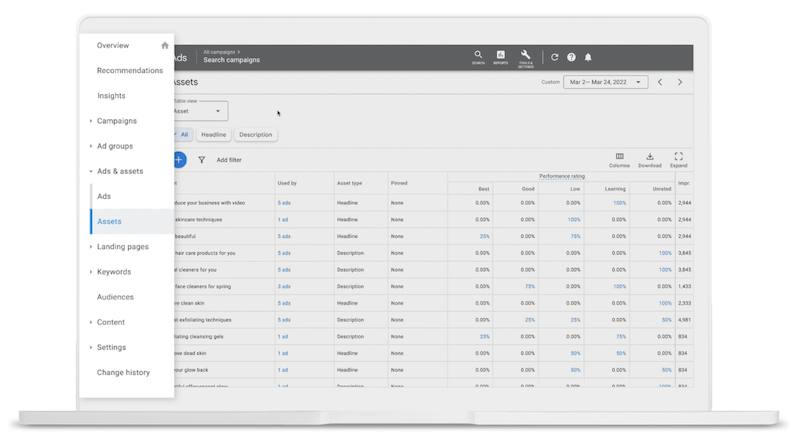Screen dimensions: 800x440
Task: Expand the Settings section
Action: coord(91,347)
